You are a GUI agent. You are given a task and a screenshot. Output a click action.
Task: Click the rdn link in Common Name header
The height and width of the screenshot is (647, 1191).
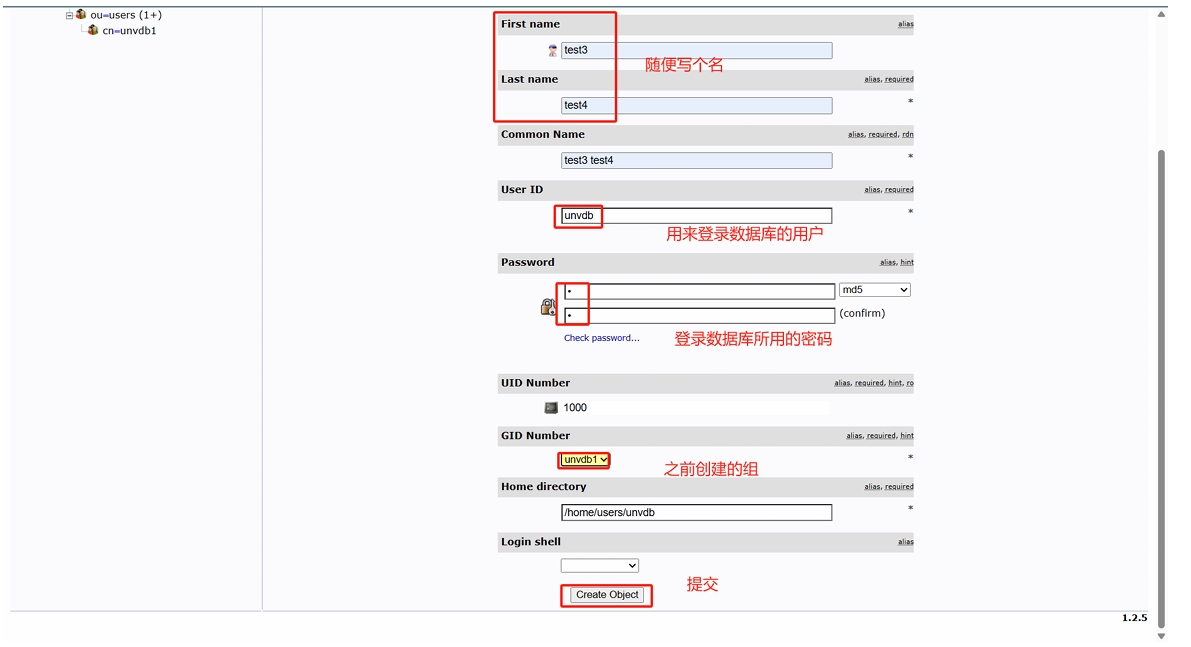point(907,135)
